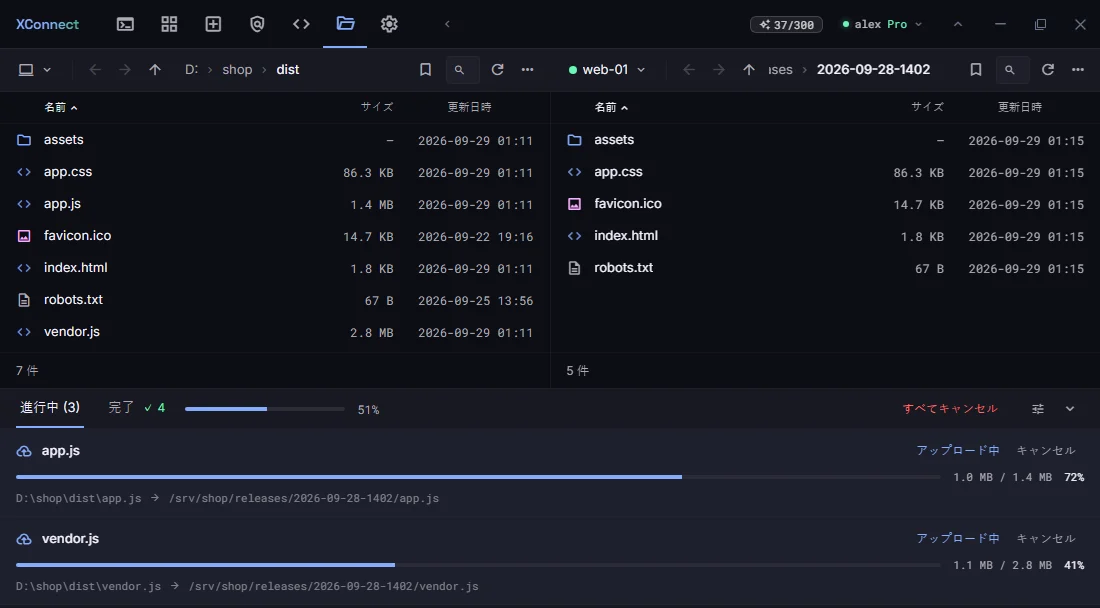Select robots.txt in remote pane
1100x608 pixels.
pos(826,268)
